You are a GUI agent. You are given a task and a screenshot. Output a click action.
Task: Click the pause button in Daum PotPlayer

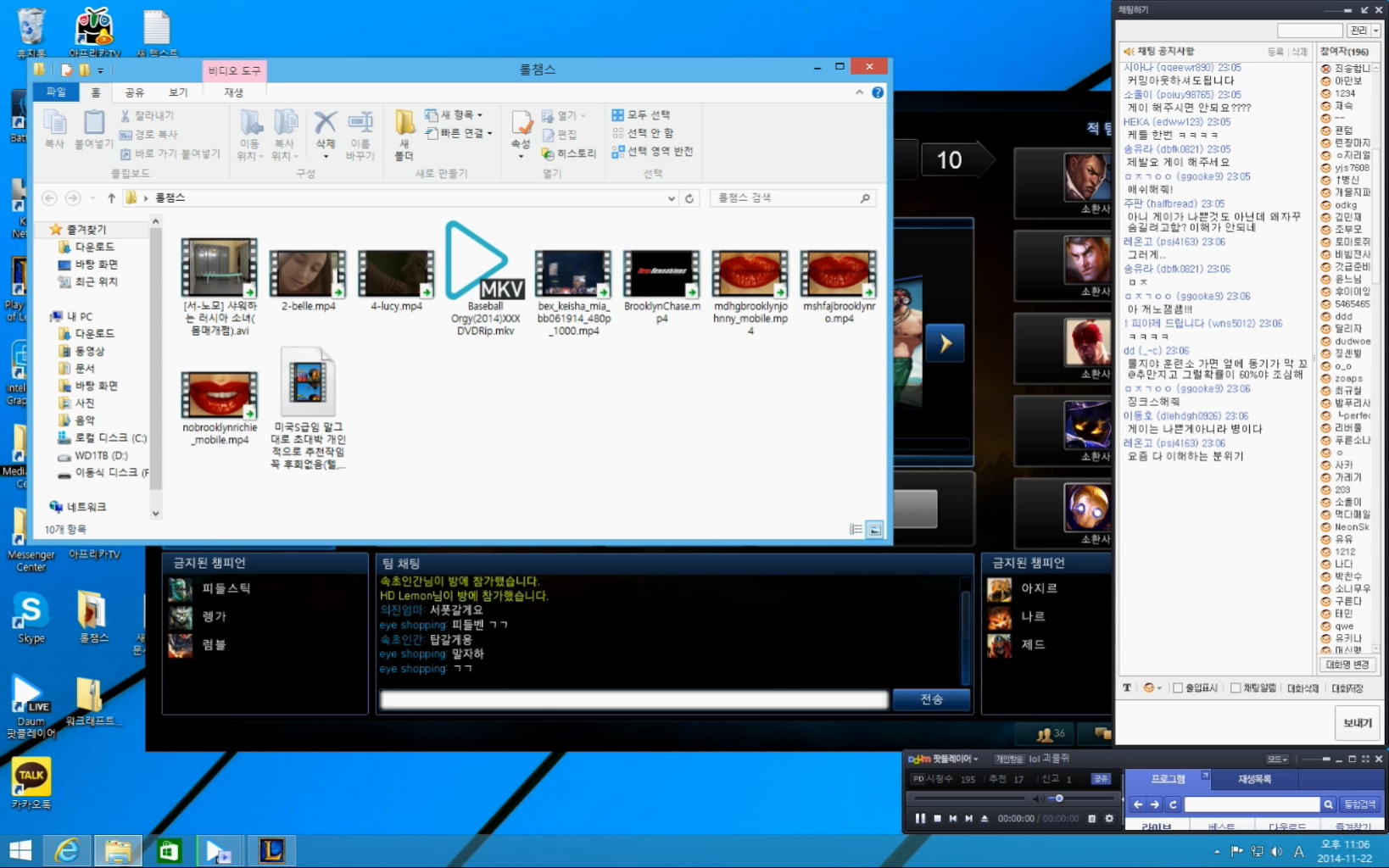920,819
